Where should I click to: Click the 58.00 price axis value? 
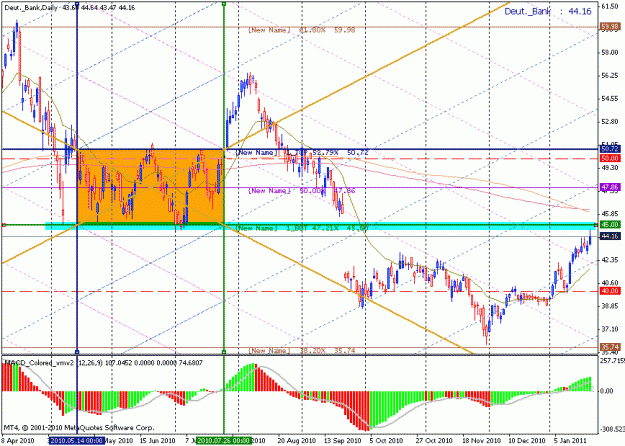pyautogui.click(x=610, y=53)
